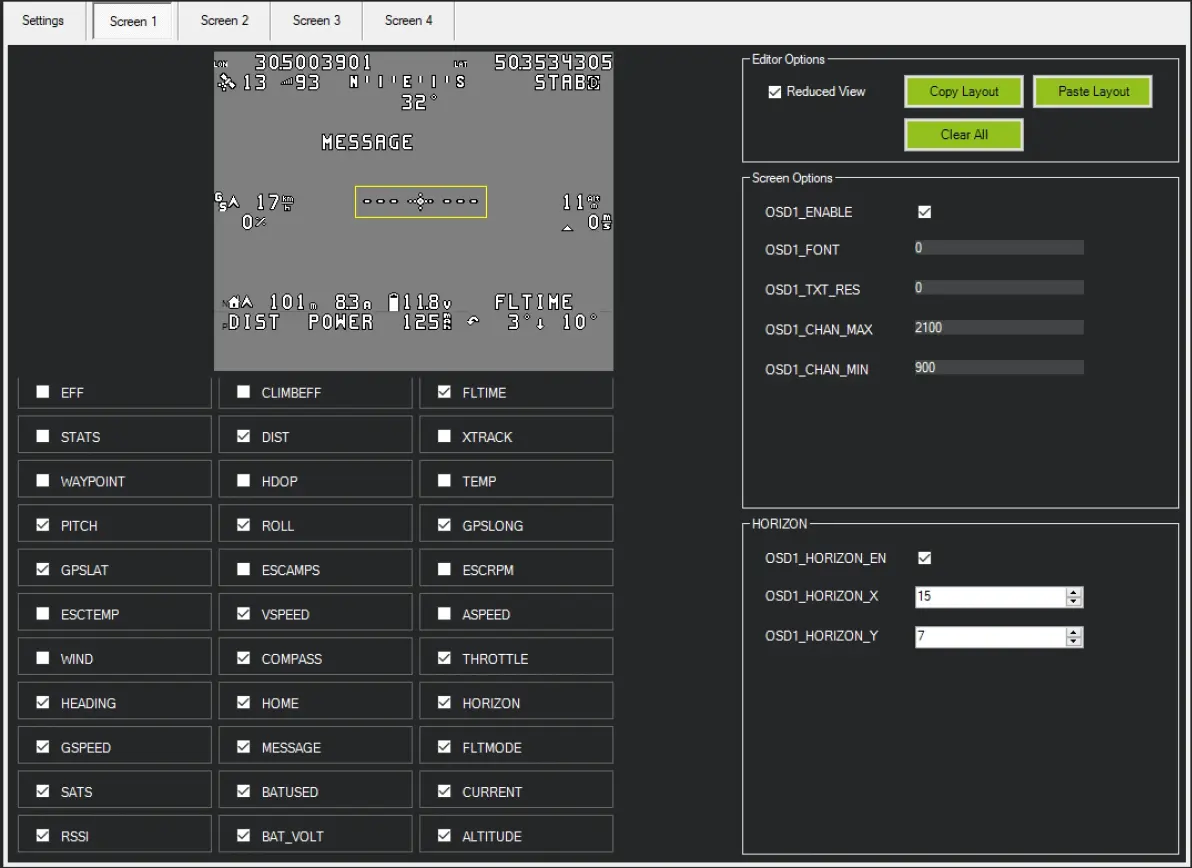Uncheck the RSSI item
1192x868 pixels.
[43, 835]
